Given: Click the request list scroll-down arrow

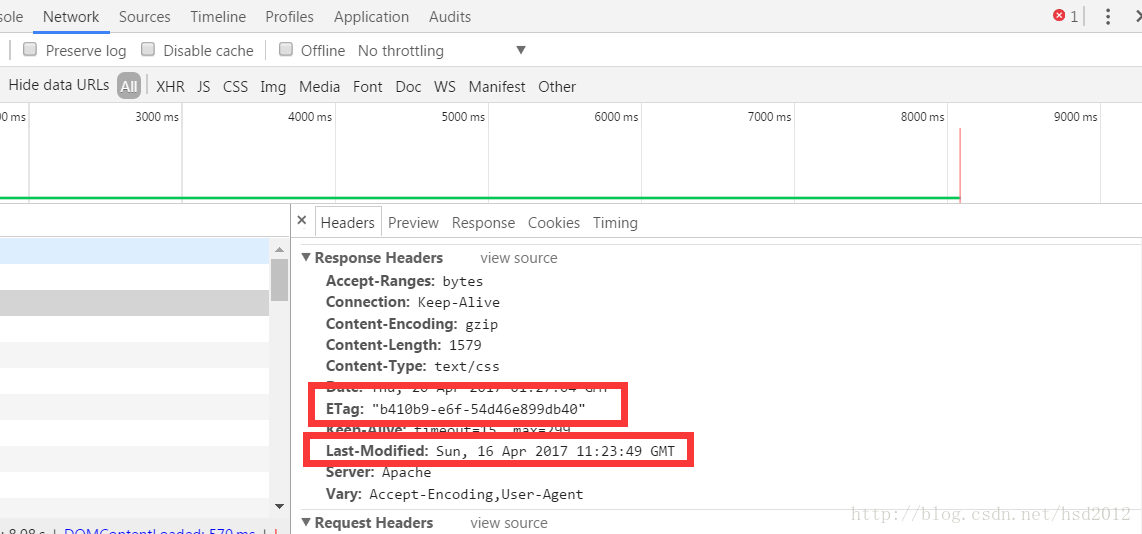Looking at the screenshot, I should [279, 505].
